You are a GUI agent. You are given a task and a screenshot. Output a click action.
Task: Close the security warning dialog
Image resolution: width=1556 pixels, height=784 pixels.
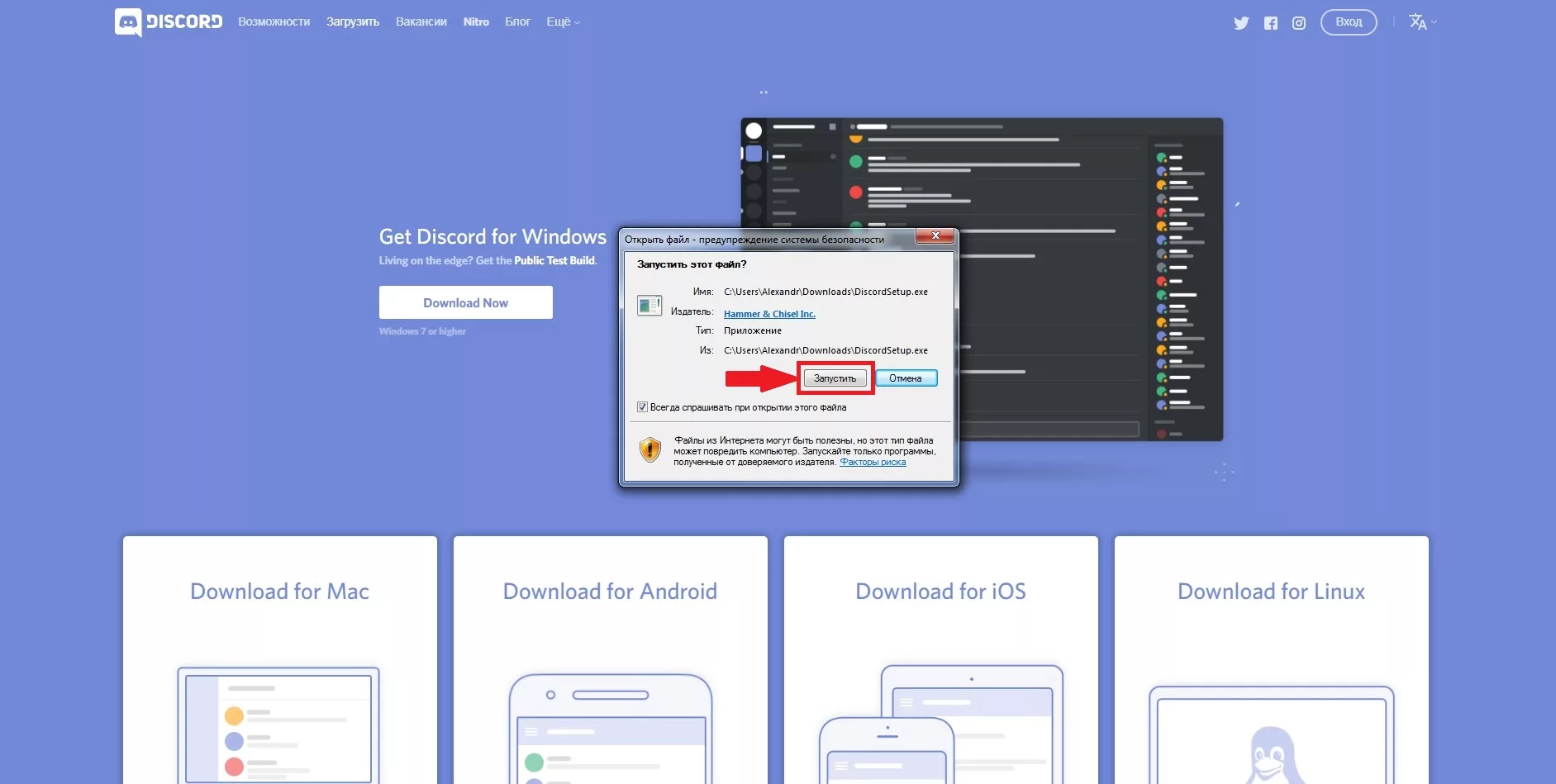tap(935, 236)
